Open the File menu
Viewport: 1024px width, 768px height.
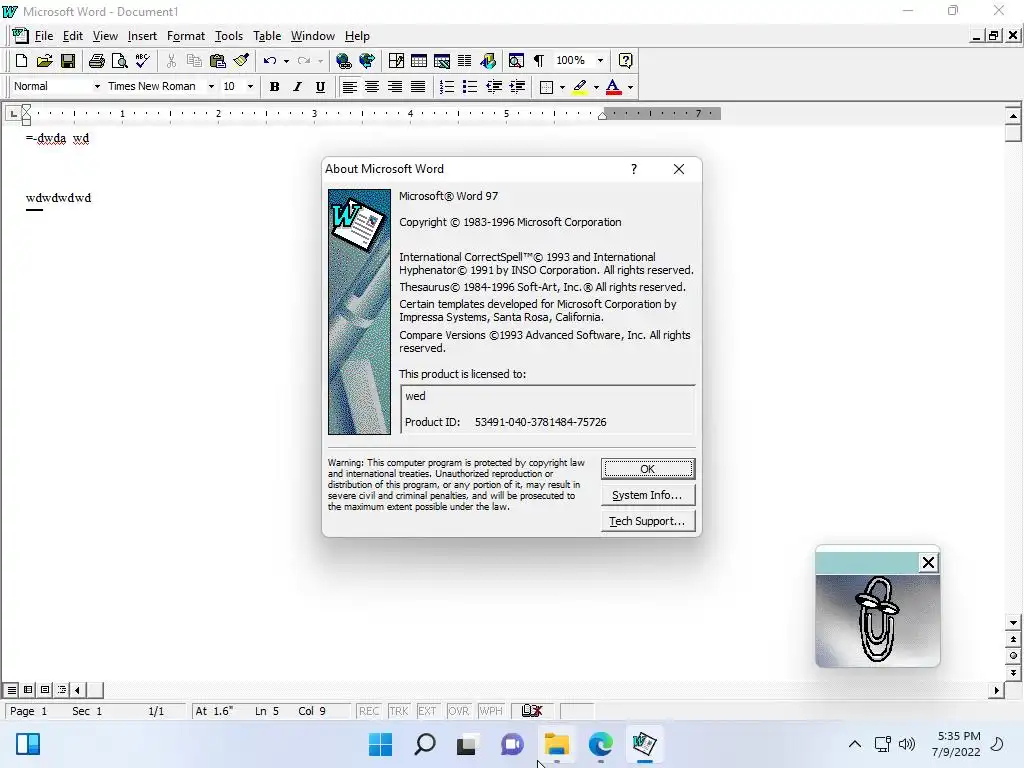(44, 36)
